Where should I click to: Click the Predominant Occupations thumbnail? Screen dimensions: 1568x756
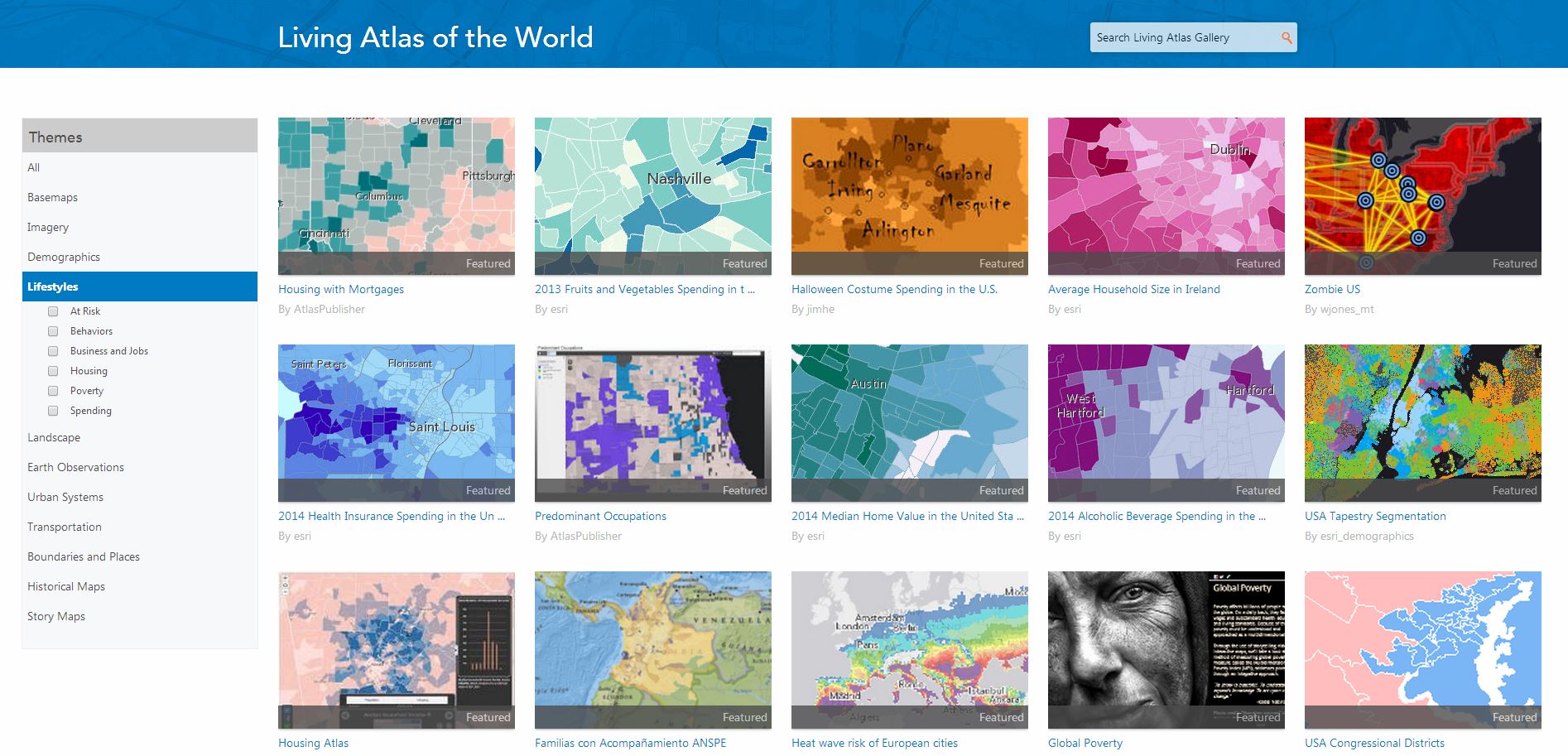click(x=653, y=423)
